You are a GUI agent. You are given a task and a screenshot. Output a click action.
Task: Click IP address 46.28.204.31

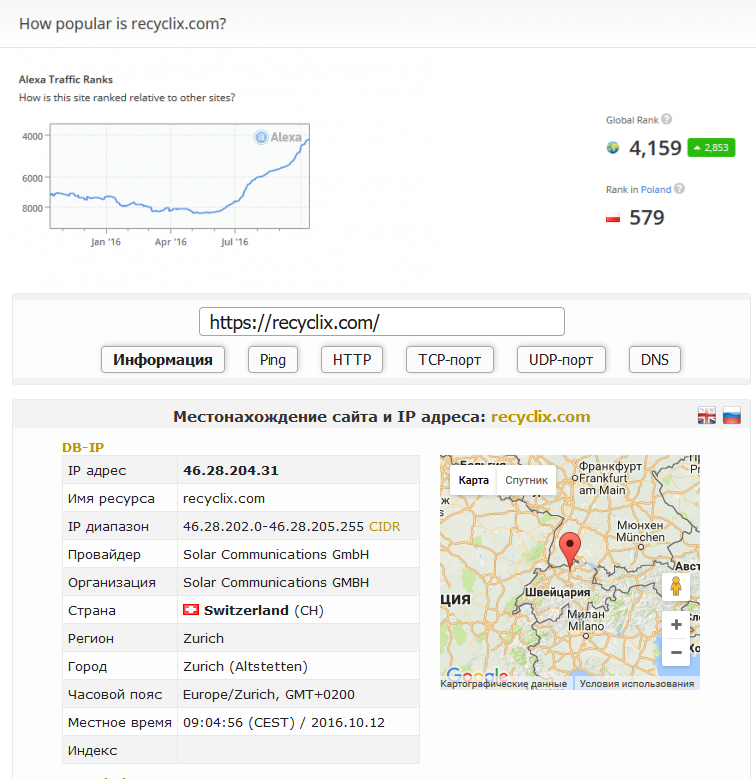(230, 470)
